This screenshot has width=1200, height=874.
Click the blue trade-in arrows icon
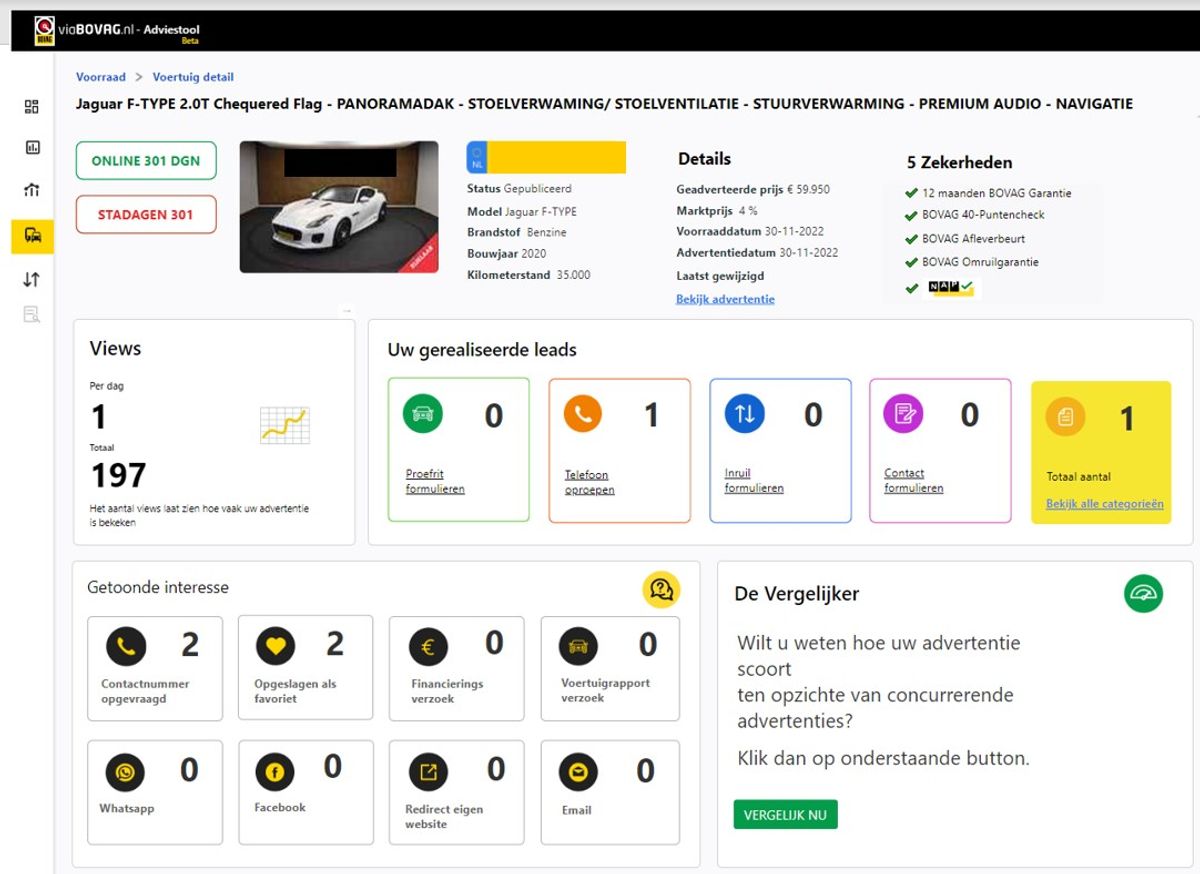click(x=744, y=413)
